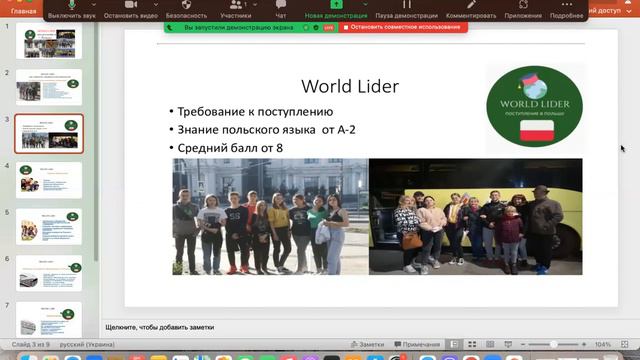
Task: Open Примечания comments pane
Action: 417,344
